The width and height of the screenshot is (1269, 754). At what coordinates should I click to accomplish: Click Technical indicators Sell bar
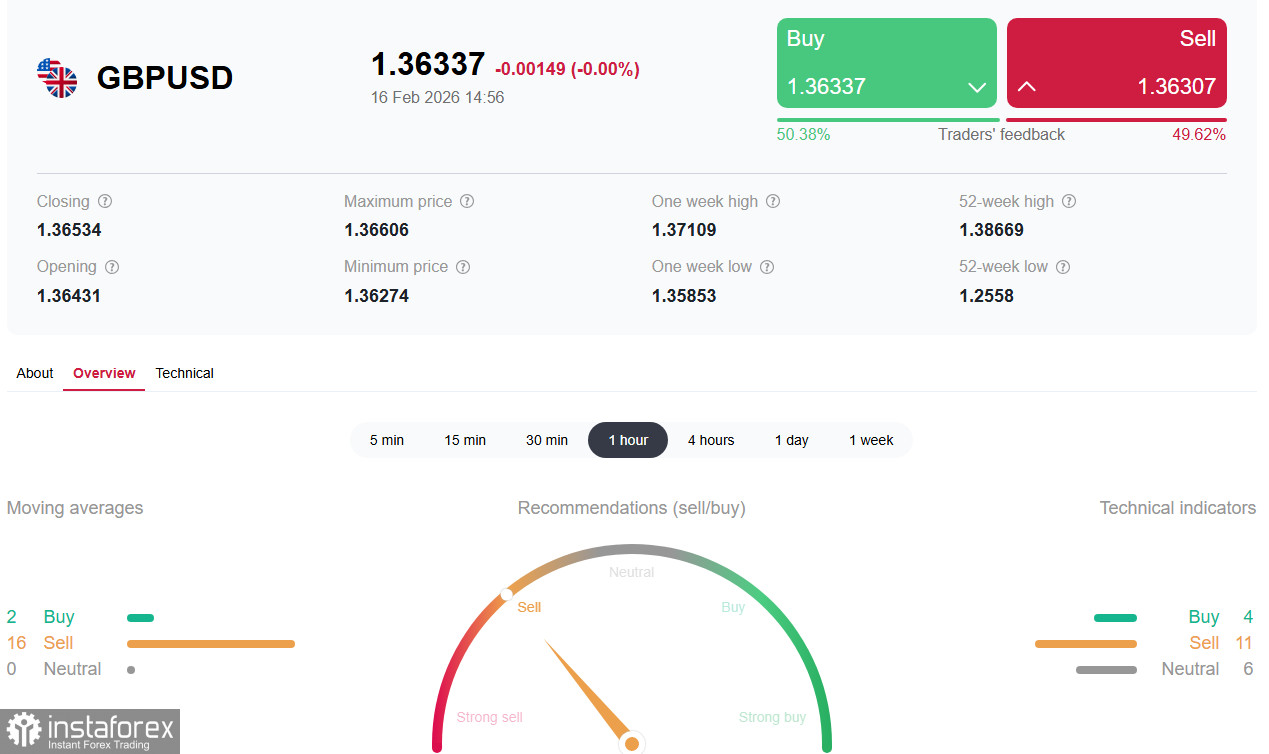click(x=1086, y=644)
